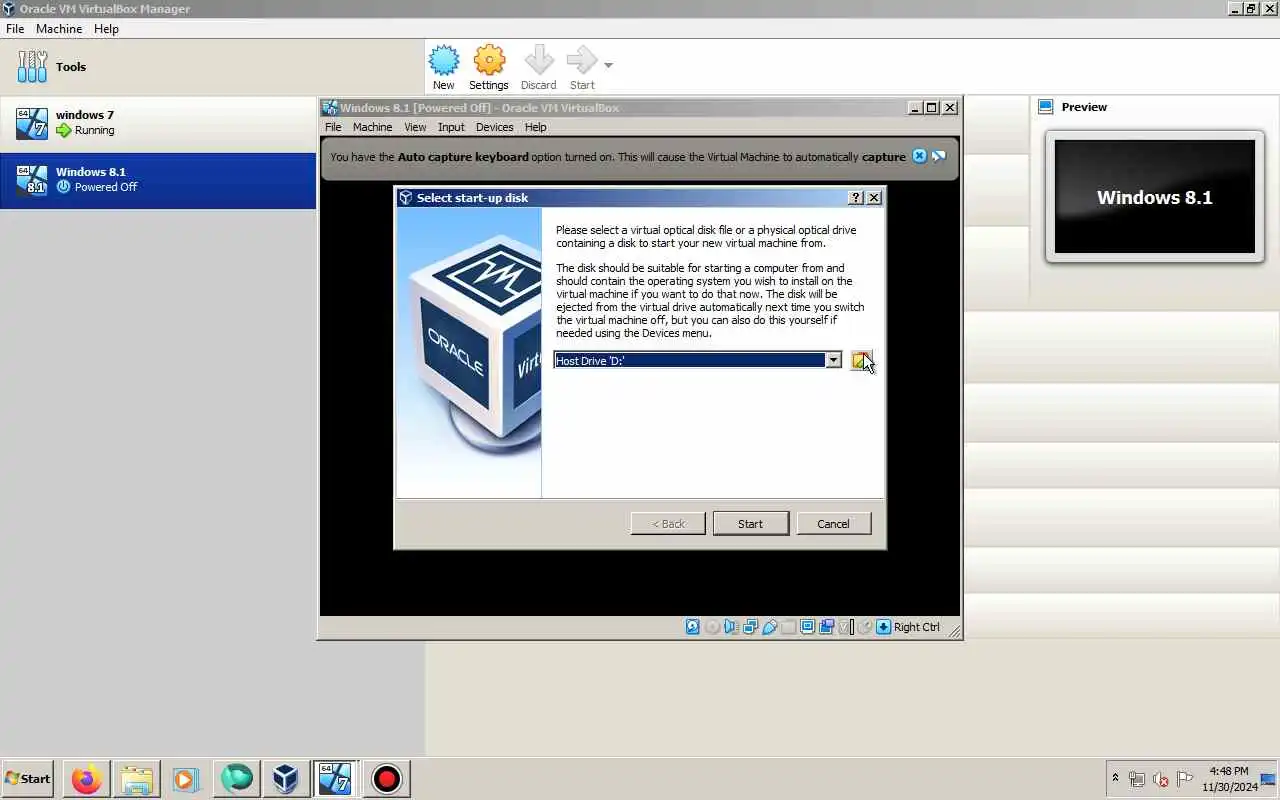Click the Right Ctrl host key label

tap(917, 627)
